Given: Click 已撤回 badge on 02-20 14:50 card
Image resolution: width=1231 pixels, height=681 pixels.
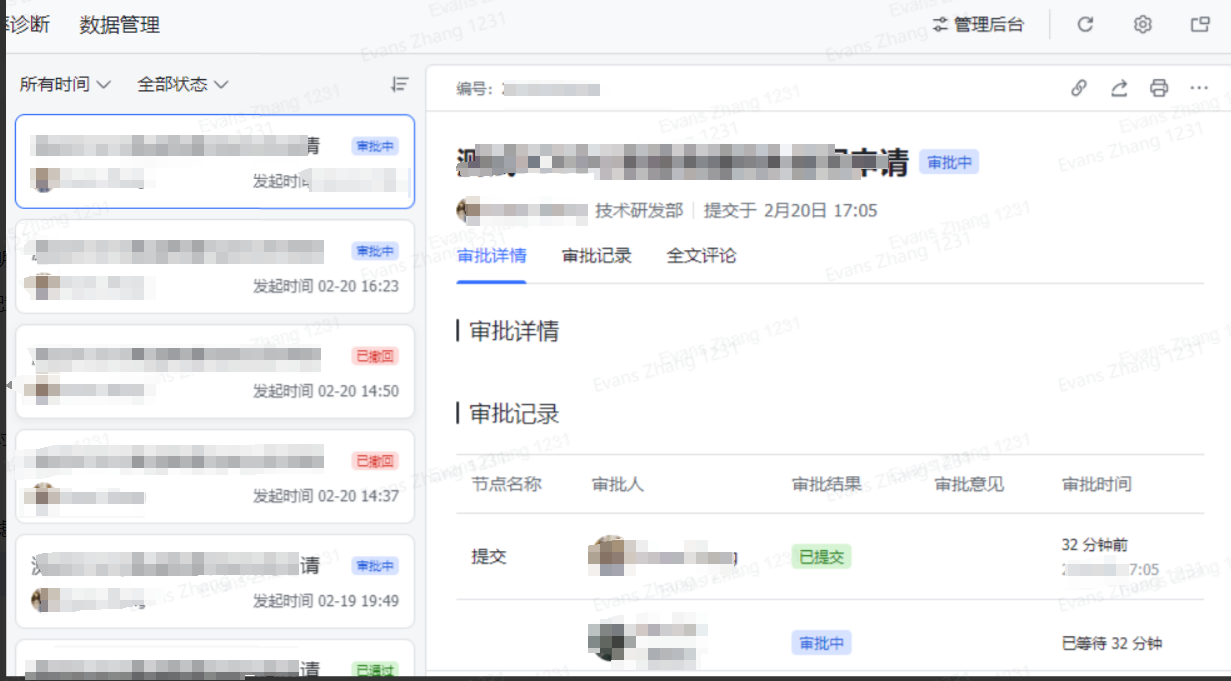Looking at the screenshot, I should coord(375,356).
